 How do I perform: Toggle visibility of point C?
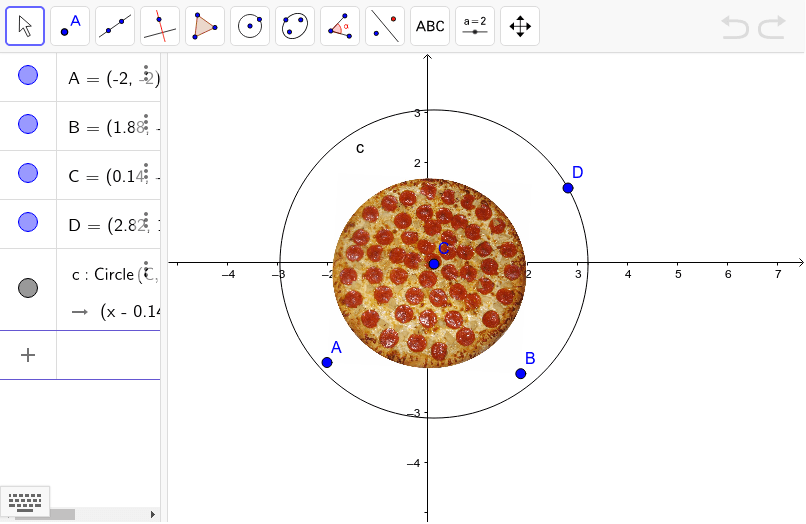pyautogui.click(x=28, y=173)
